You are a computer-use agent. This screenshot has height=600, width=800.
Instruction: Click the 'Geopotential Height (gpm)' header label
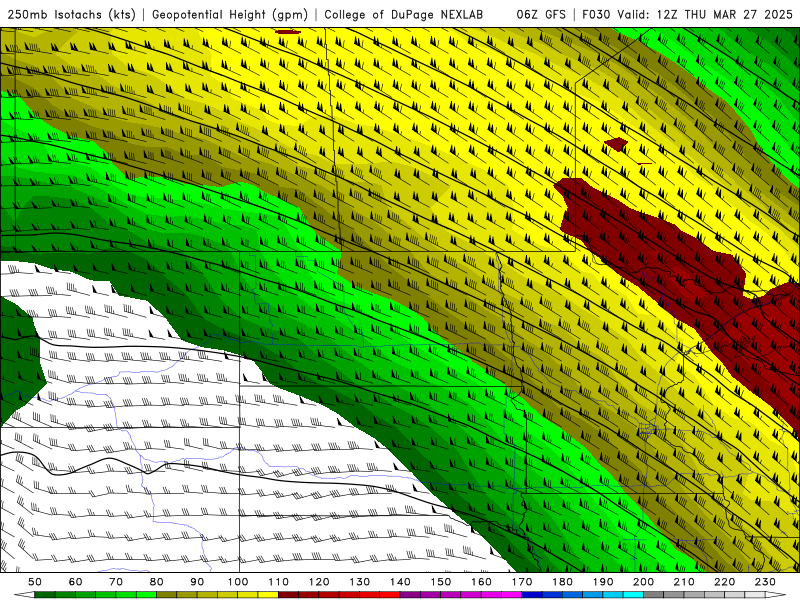[x=230, y=15]
